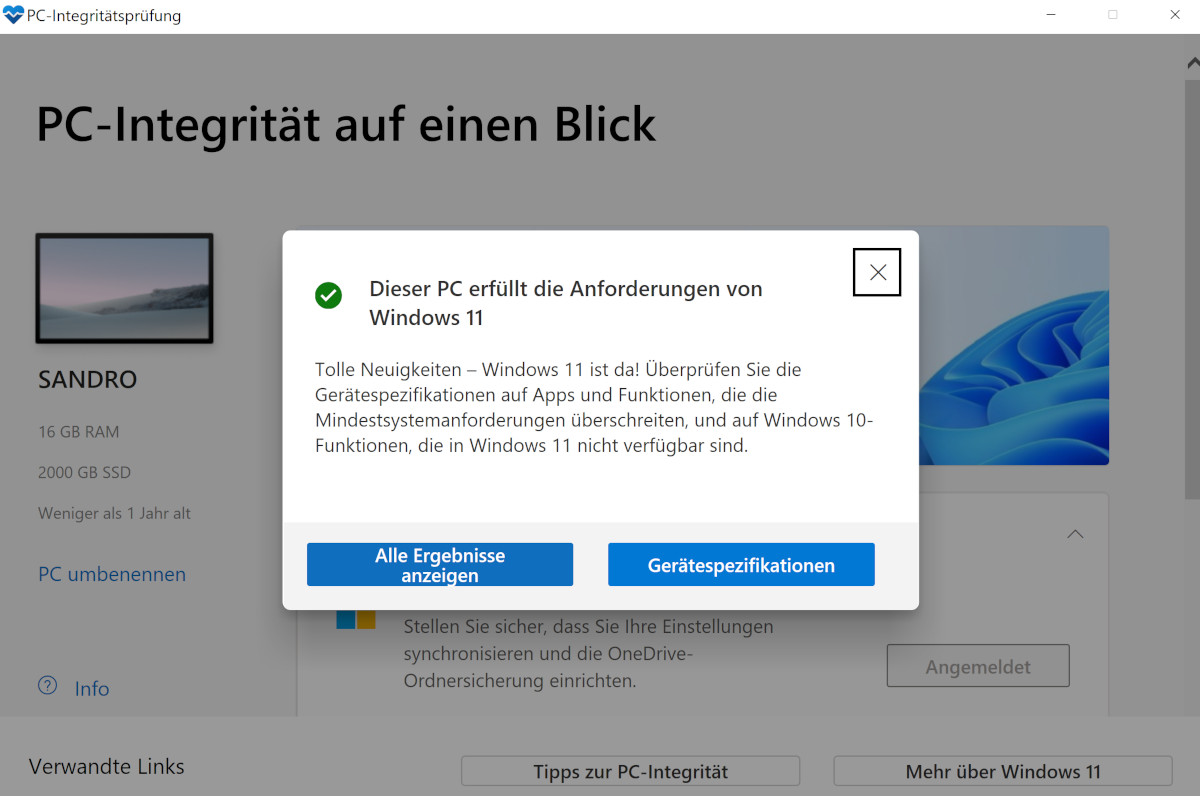Viewport: 1200px width, 796px height.
Task: Click the scrollbar up arrow
Action: pyautogui.click(x=1192, y=62)
